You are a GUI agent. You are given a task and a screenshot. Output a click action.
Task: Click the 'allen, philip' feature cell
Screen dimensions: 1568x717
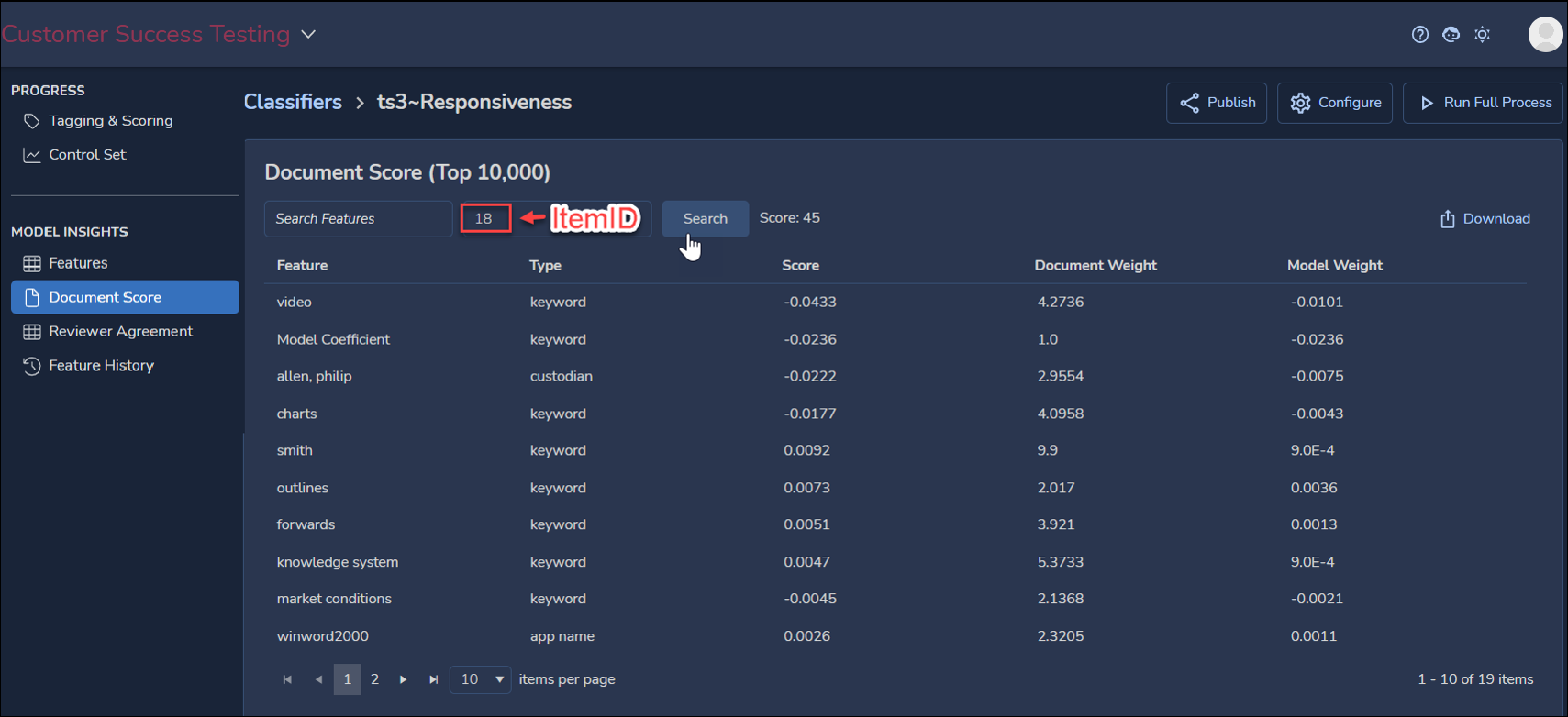314,376
